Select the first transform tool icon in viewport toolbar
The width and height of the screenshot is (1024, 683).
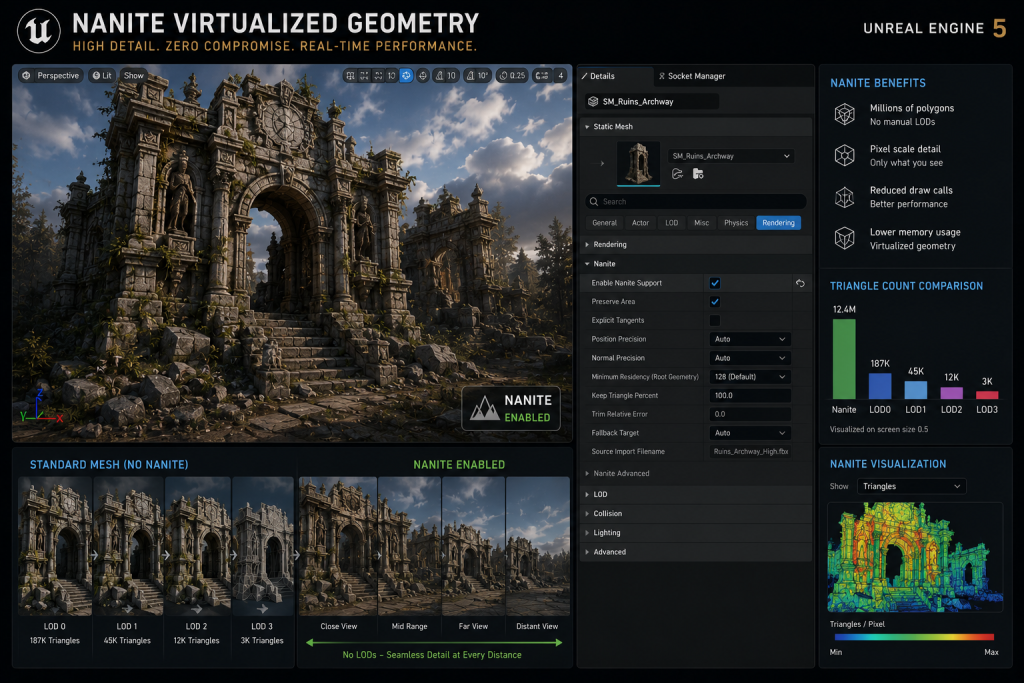coord(351,76)
